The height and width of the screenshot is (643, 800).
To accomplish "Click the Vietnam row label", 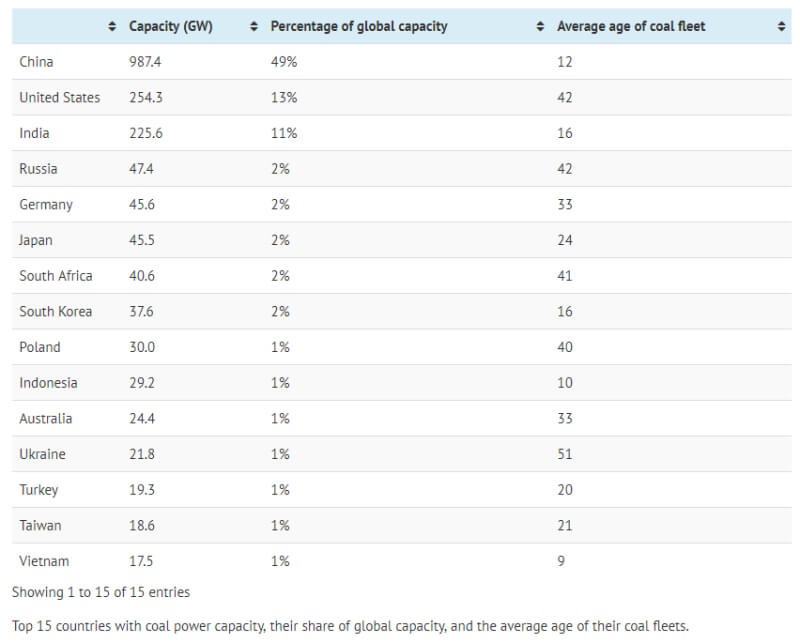I will [x=44, y=561].
